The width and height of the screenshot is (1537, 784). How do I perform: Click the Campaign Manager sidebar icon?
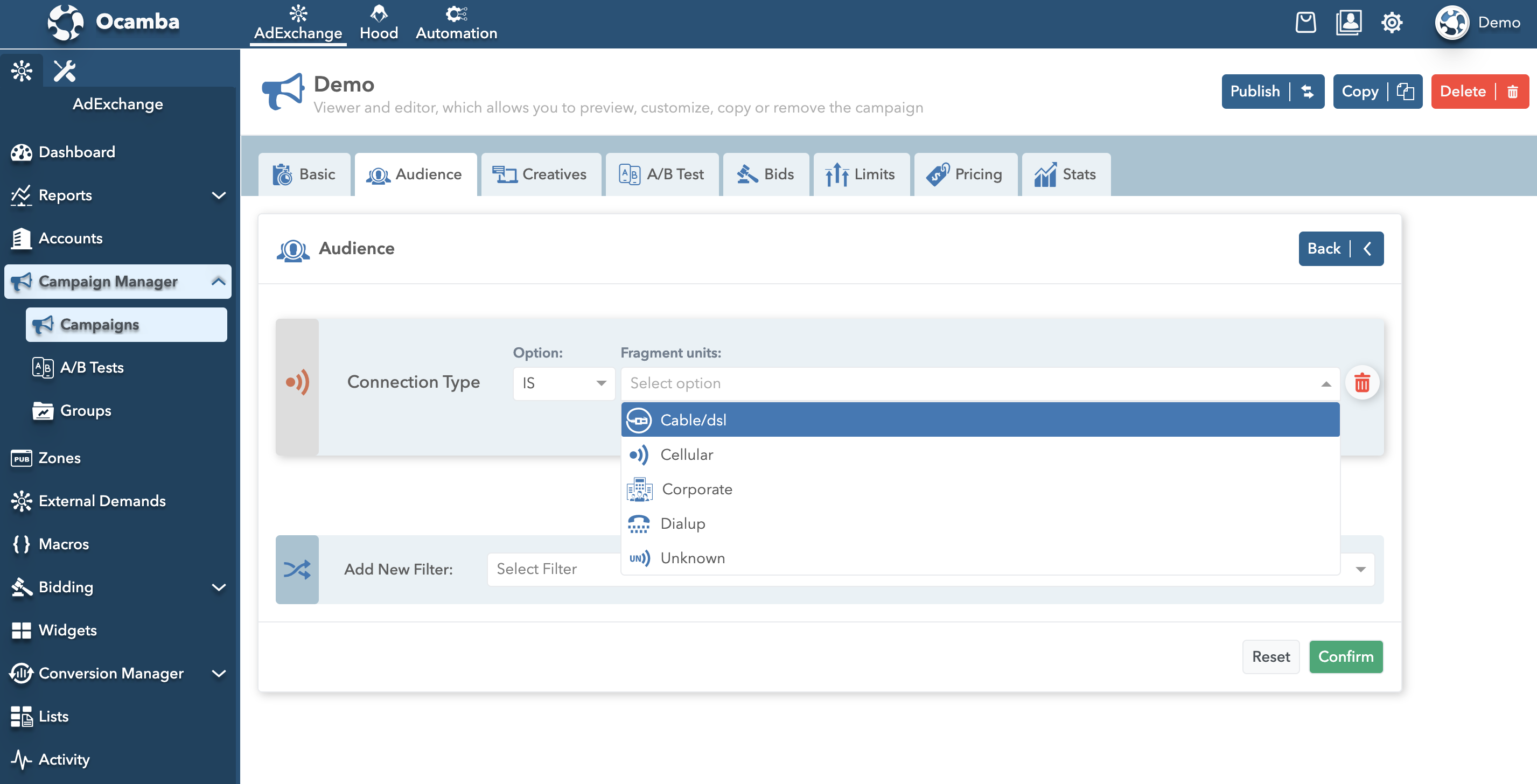coord(20,281)
